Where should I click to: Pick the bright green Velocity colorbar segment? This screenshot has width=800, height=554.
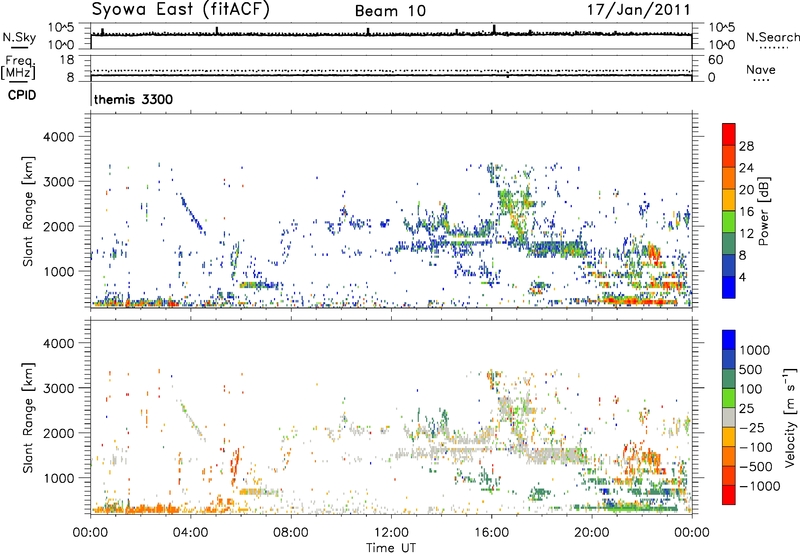pos(729,398)
